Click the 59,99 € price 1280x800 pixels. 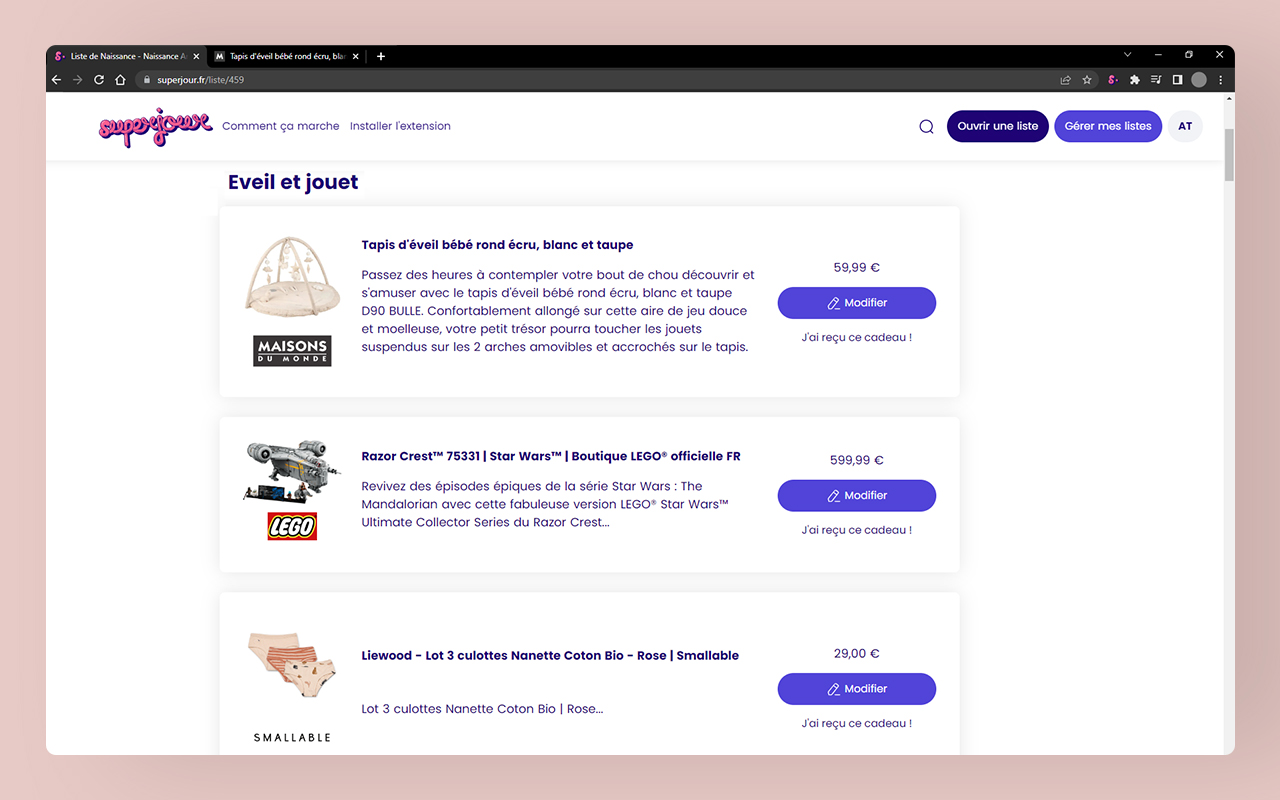[x=857, y=268]
